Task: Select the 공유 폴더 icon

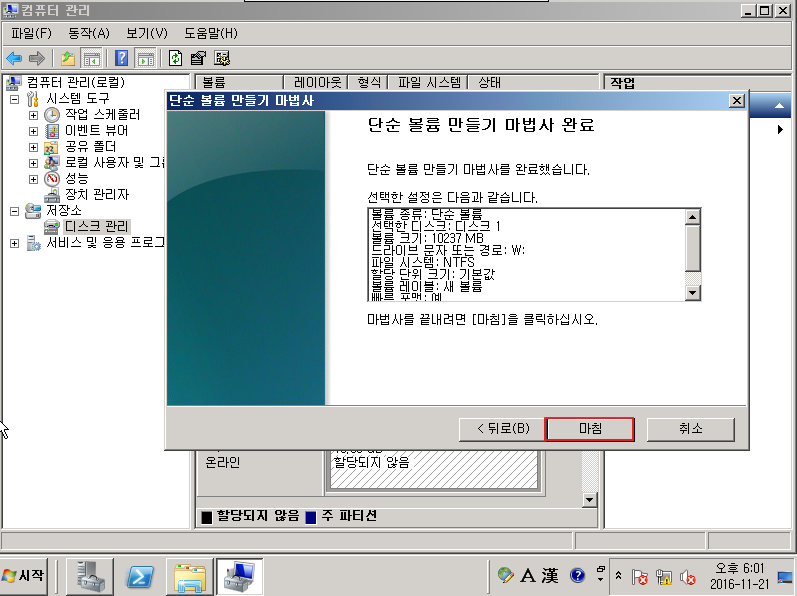Action: click(52, 147)
